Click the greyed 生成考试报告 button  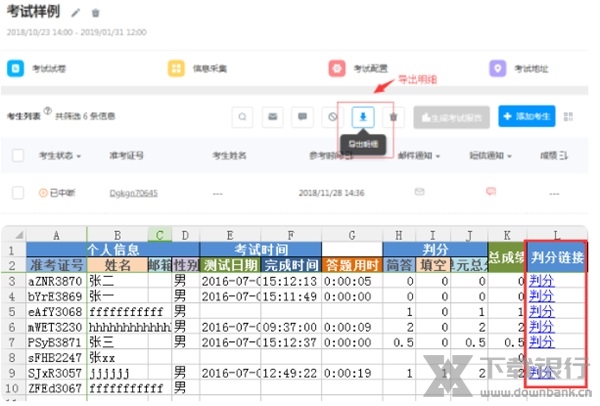click(452, 117)
